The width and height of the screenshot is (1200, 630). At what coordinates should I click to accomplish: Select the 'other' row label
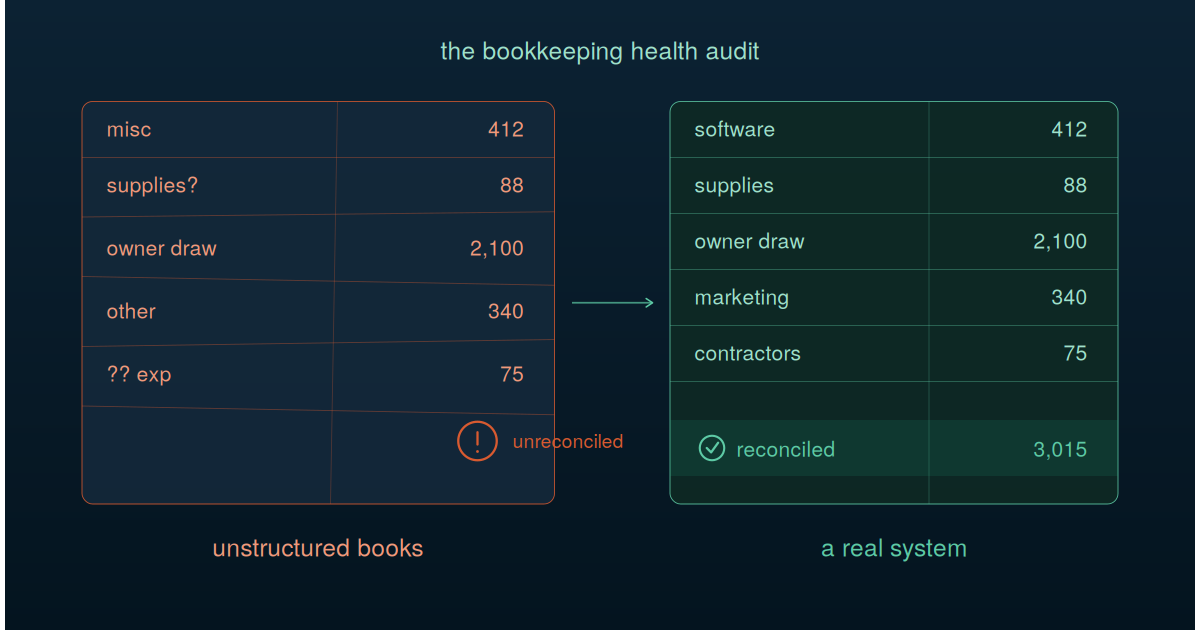tap(131, 311)
